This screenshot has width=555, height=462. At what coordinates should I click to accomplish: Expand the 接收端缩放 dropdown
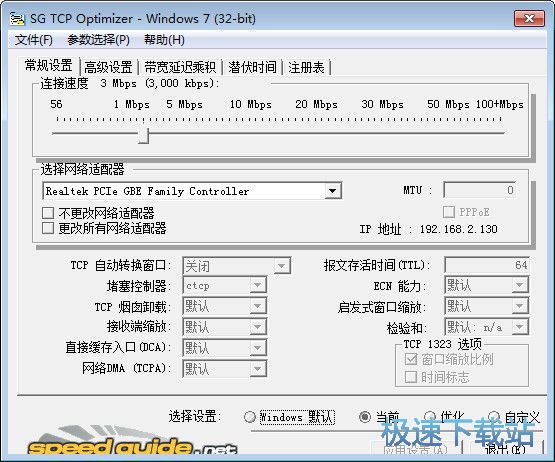[258, 327]
